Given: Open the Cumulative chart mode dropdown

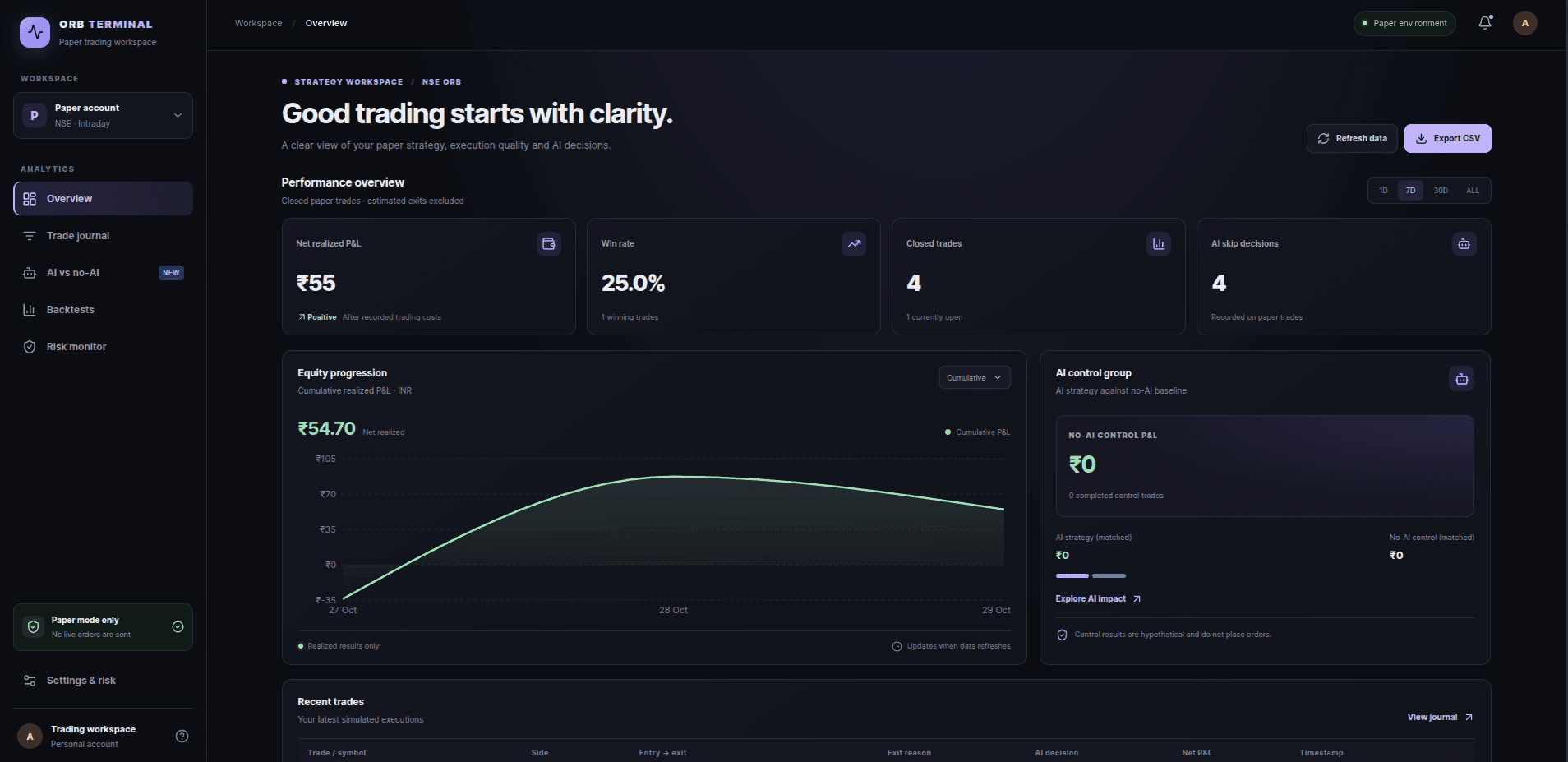Looking at the screenshot, I should point(975,378).
